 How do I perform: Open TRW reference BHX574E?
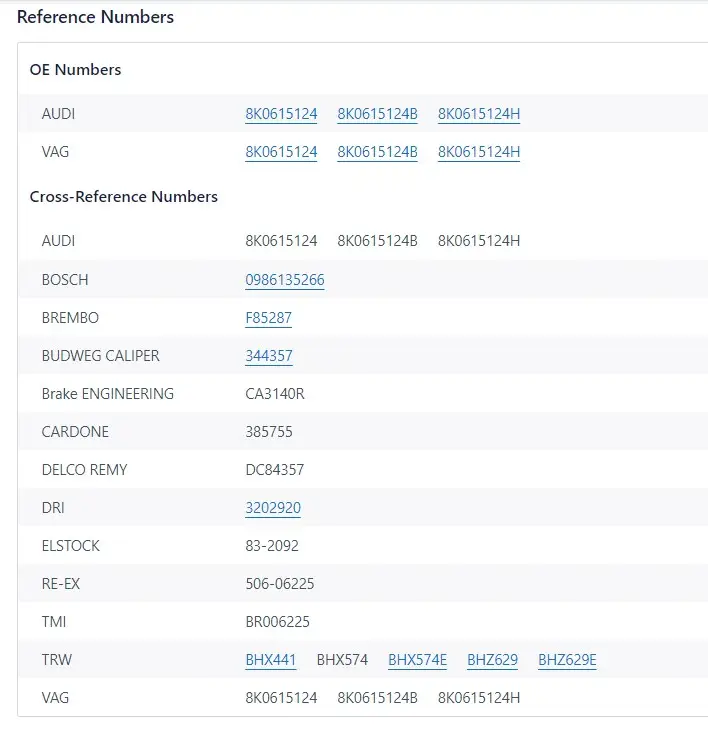point(417,660)
